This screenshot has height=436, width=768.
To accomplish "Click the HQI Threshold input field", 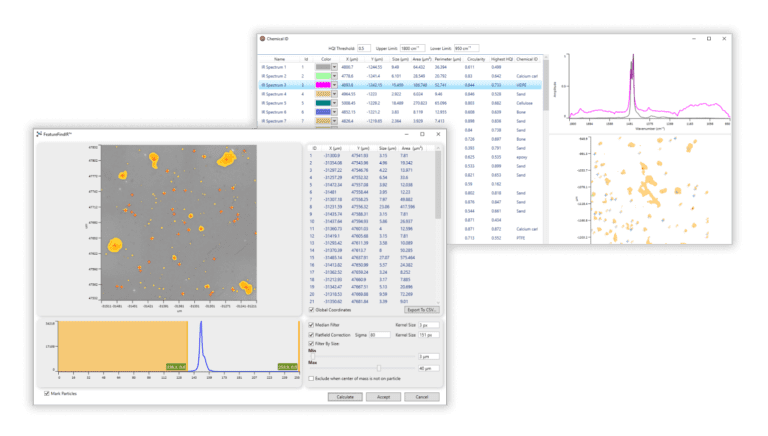I will pyautogui.click(x=363, y=48).
